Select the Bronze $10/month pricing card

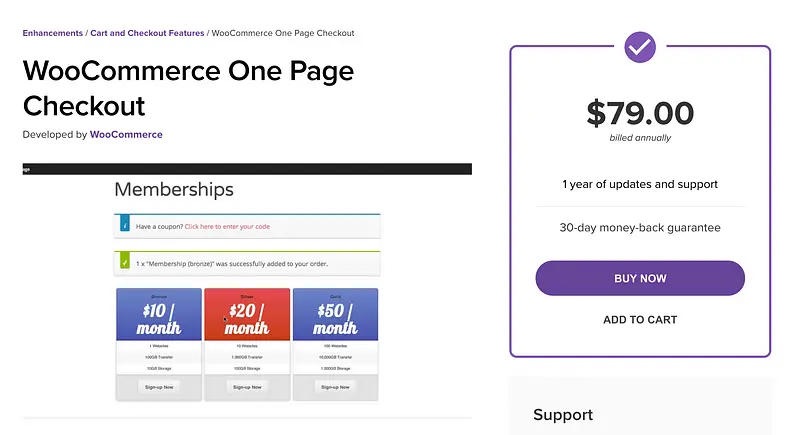[160, 317]
